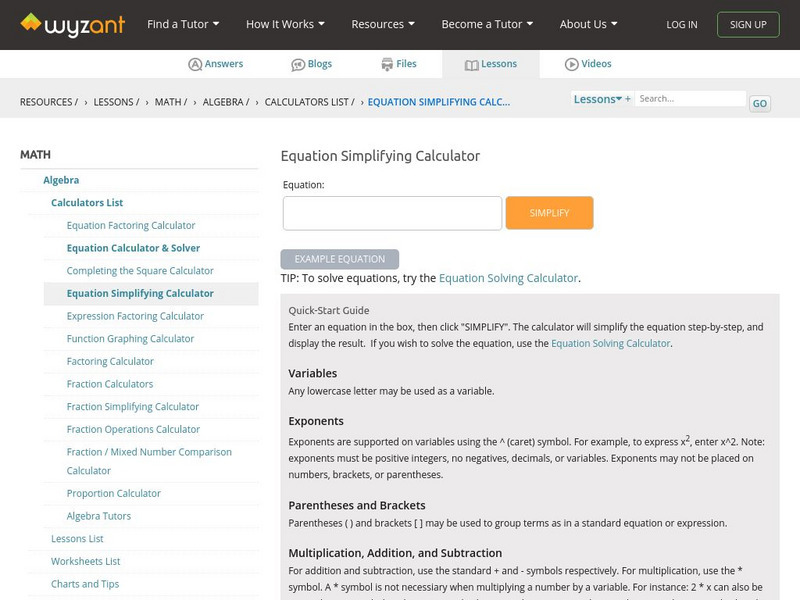Open Fraction Calculators in sidebar
The width and height of the screenshot is (800, 600).
click(x=110, y=384)
